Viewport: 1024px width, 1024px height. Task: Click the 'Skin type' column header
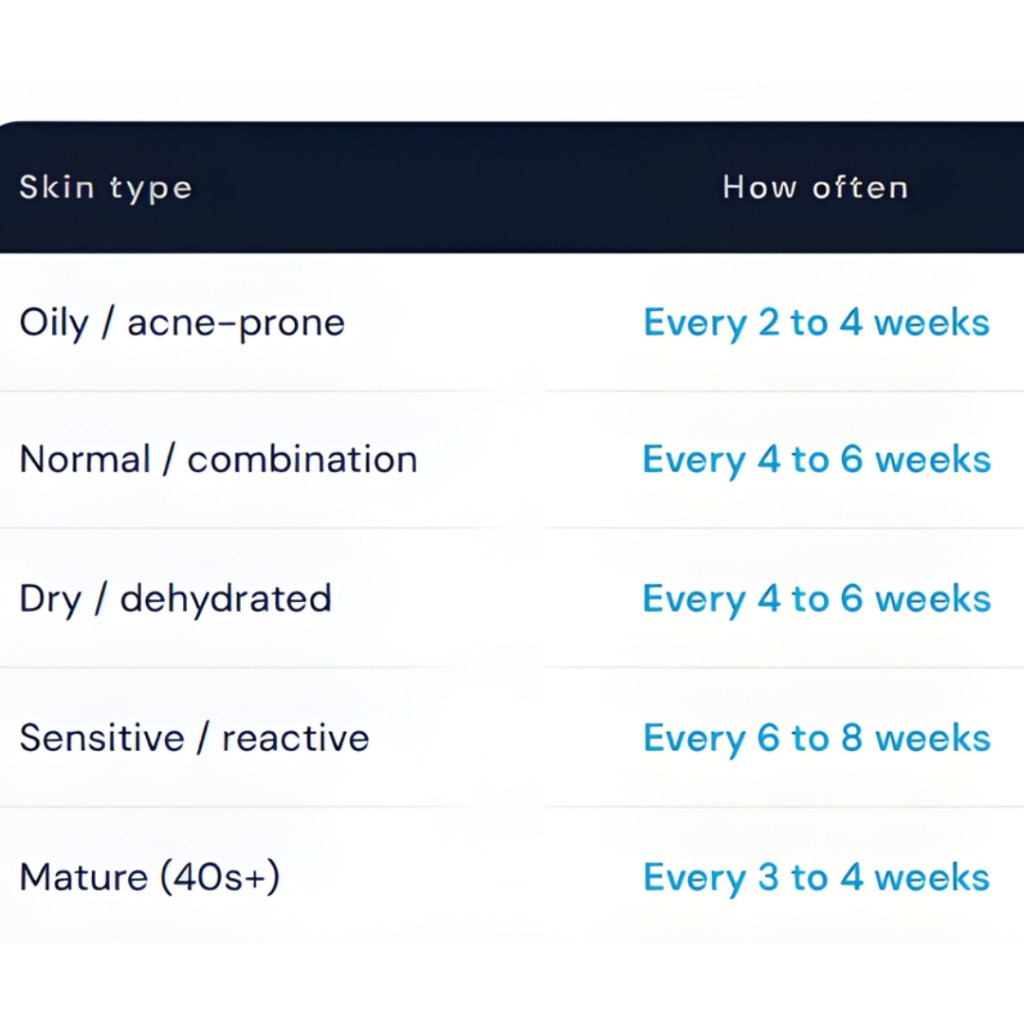click(x=105, y=188)
